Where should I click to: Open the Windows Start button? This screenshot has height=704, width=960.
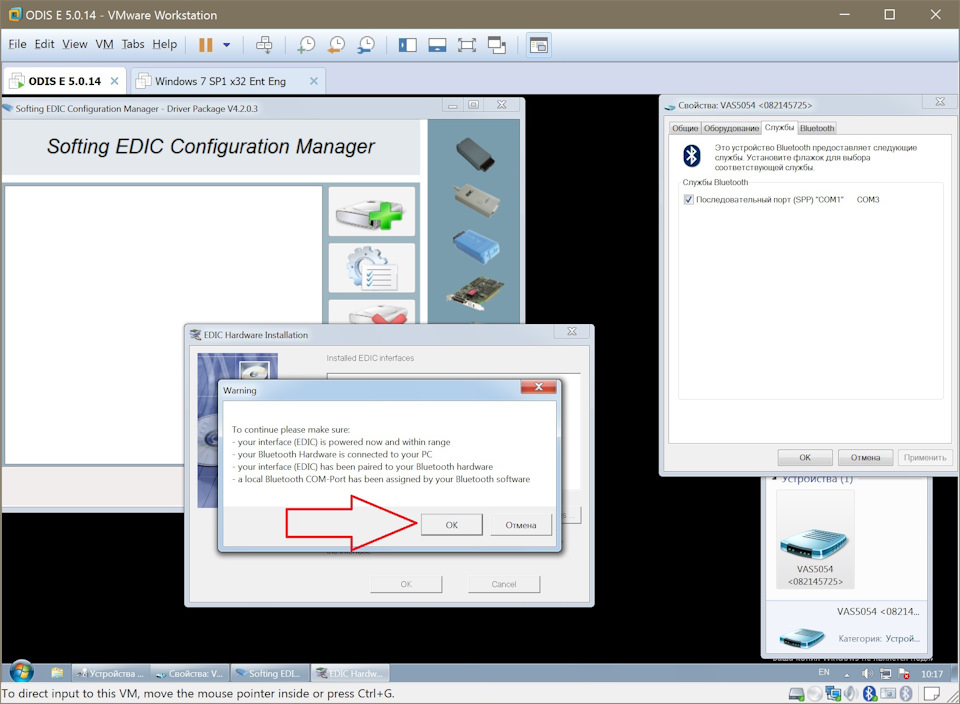pyautogui.click(x=21, y=672)
